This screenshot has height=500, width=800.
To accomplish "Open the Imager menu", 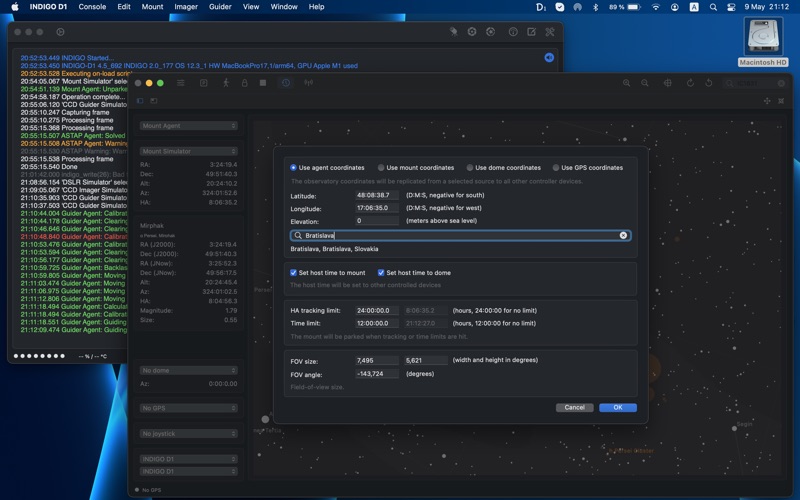I will point(186,7).
